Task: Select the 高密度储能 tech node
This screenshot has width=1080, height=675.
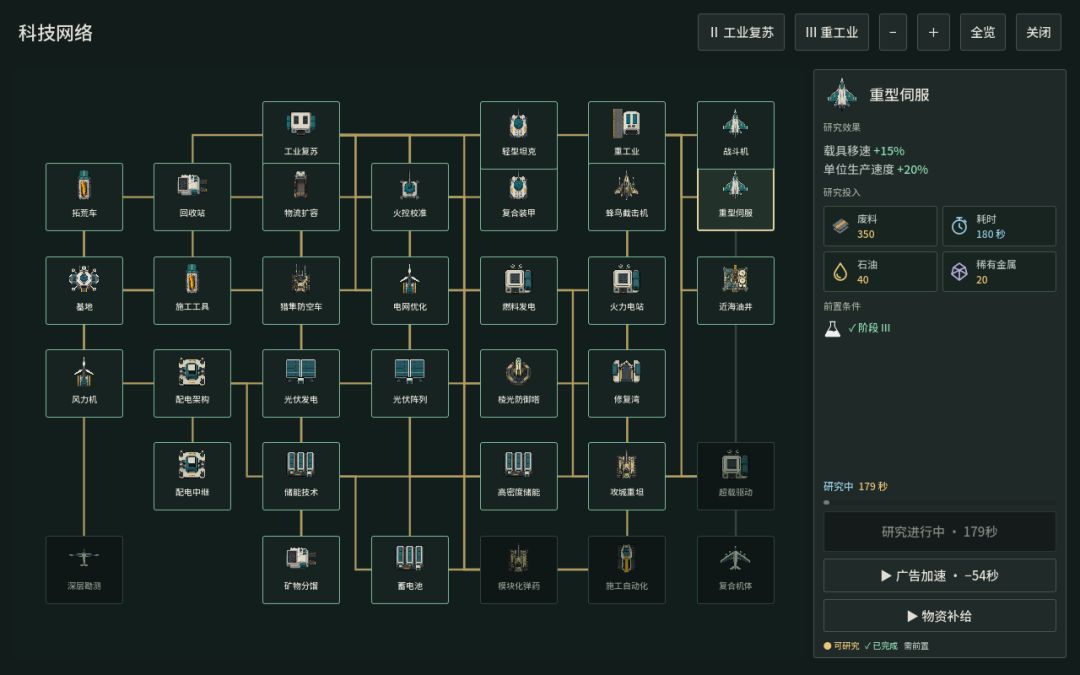Action: click(x=519, y=477)
